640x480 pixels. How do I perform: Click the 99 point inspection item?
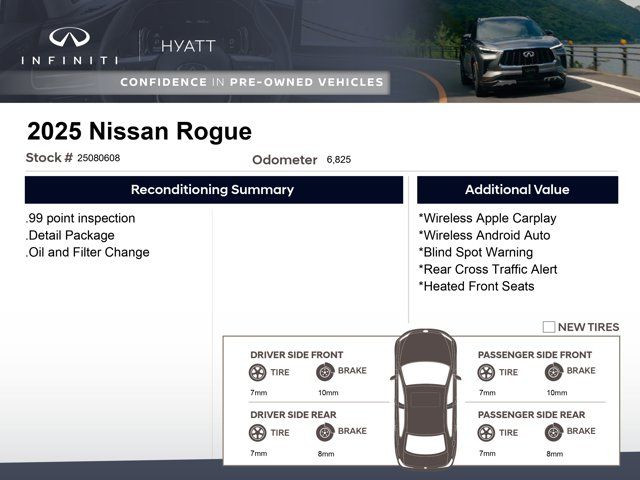point(80,218)
